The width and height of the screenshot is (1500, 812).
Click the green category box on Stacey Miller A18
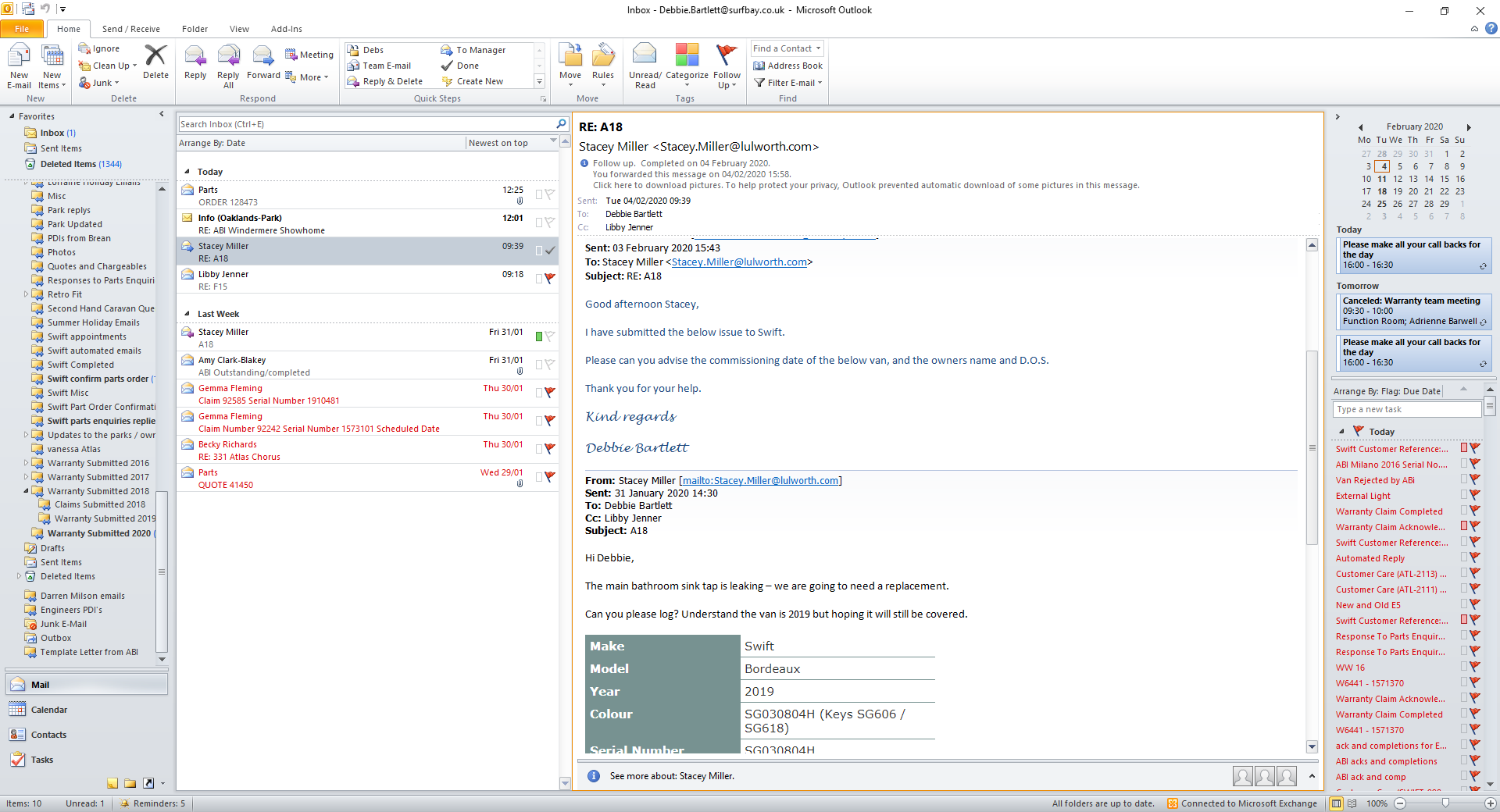click(538, 337)
